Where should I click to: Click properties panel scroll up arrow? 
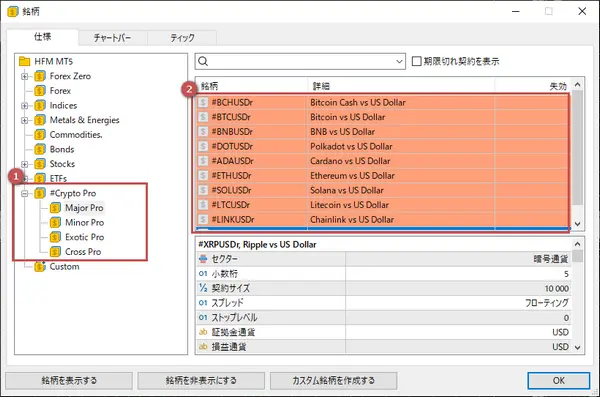pos(578,244)
